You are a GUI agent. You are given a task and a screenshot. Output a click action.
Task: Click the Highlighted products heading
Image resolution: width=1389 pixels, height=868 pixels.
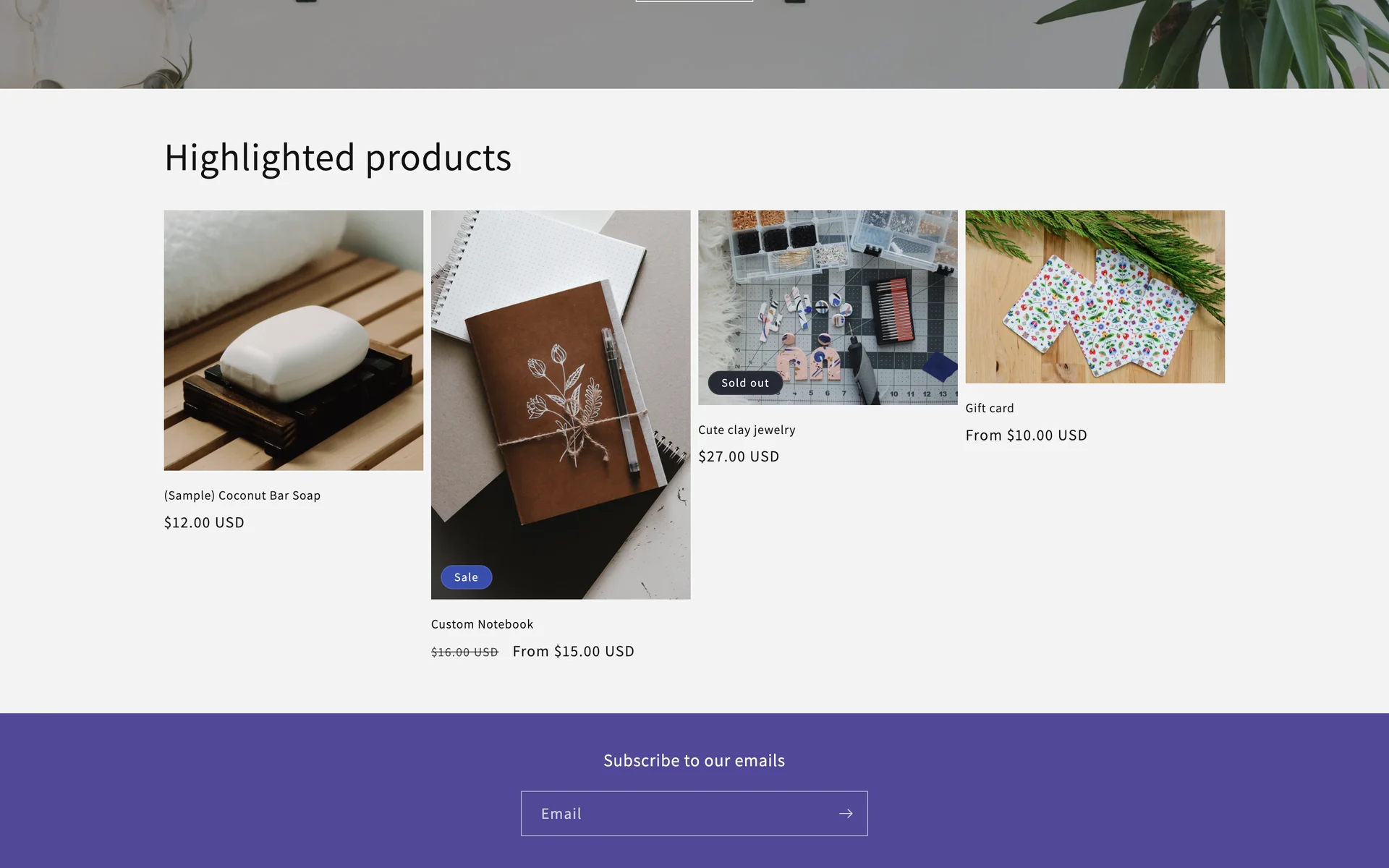[338, 158]
